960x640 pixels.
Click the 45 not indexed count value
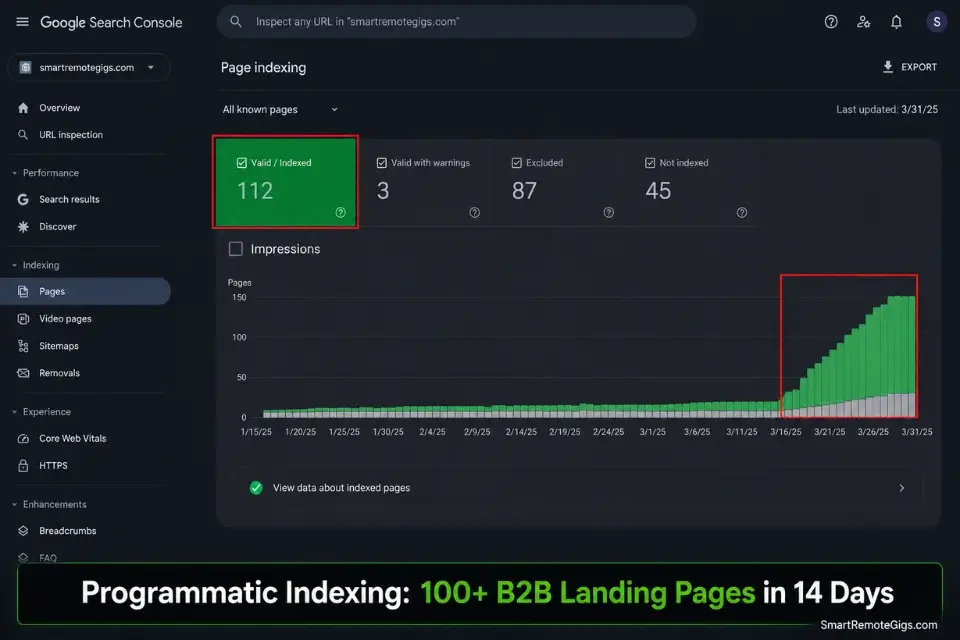coord(658,191)
